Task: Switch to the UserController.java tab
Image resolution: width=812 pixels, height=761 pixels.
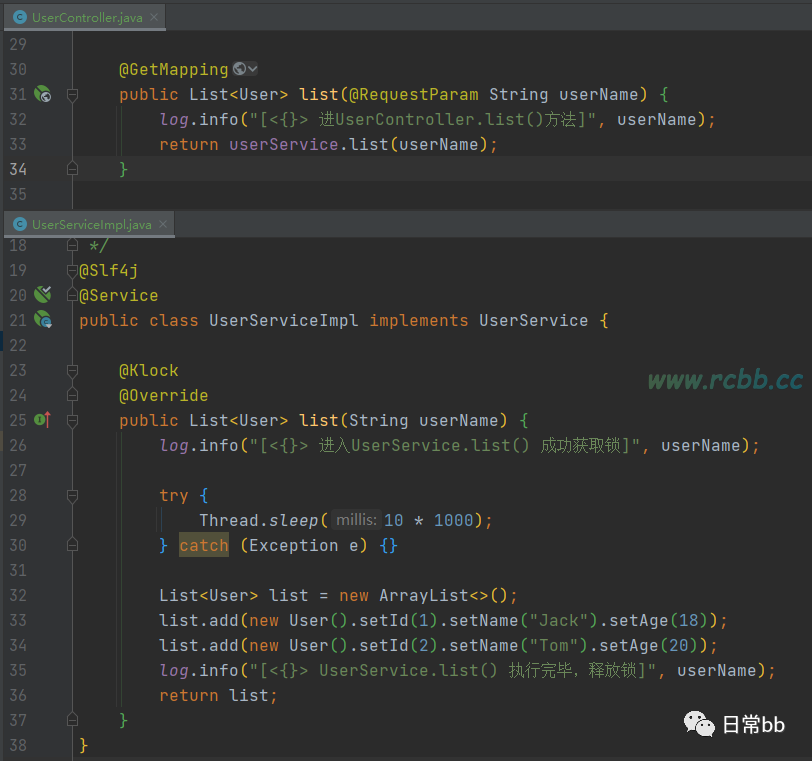Action: pos(86,18)
